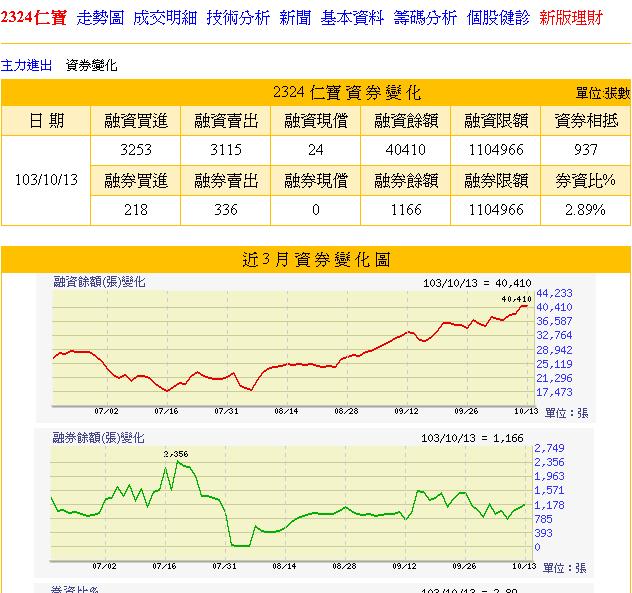Image resolution: width=632 pixels, height=593 pixels.
Task: Click the value 336
Action: point(226,210)
